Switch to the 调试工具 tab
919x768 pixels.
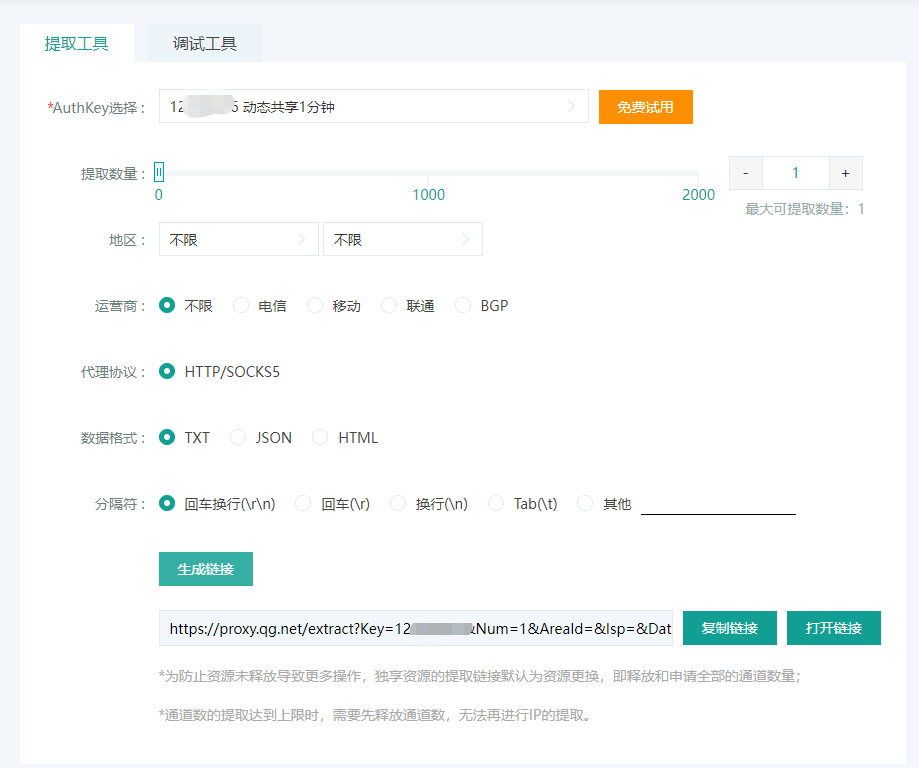coord(204,44)
